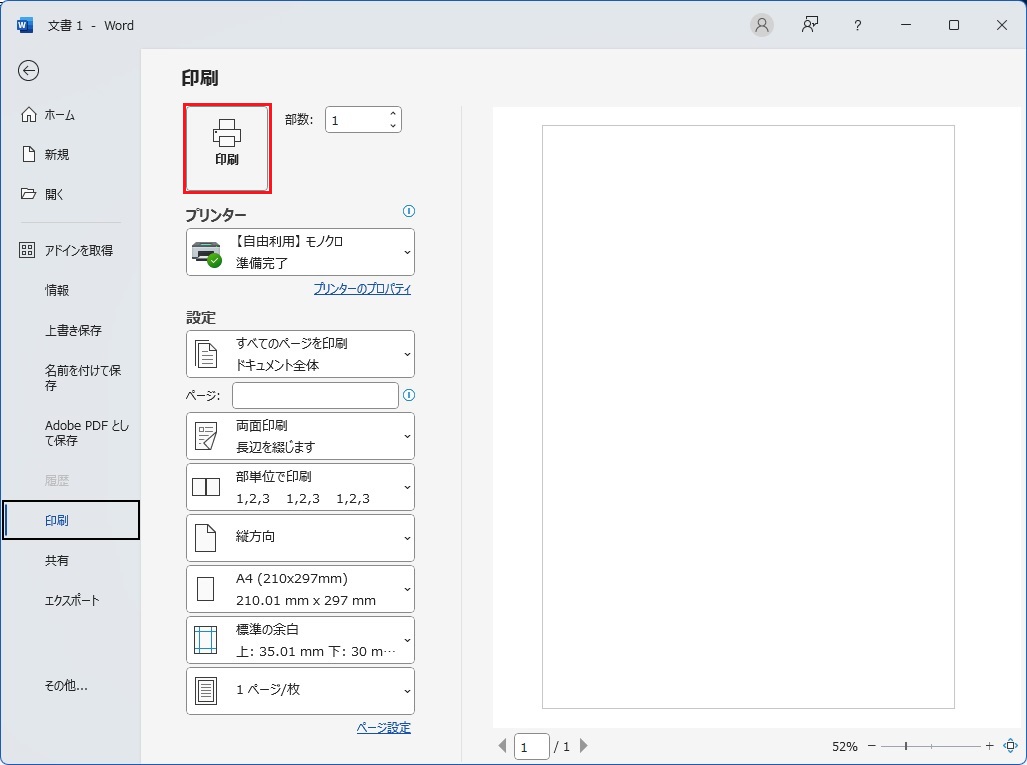This screenshot has height=765, width=1027.
Task: Click the ページ設定 link
Action: point(383,728)
